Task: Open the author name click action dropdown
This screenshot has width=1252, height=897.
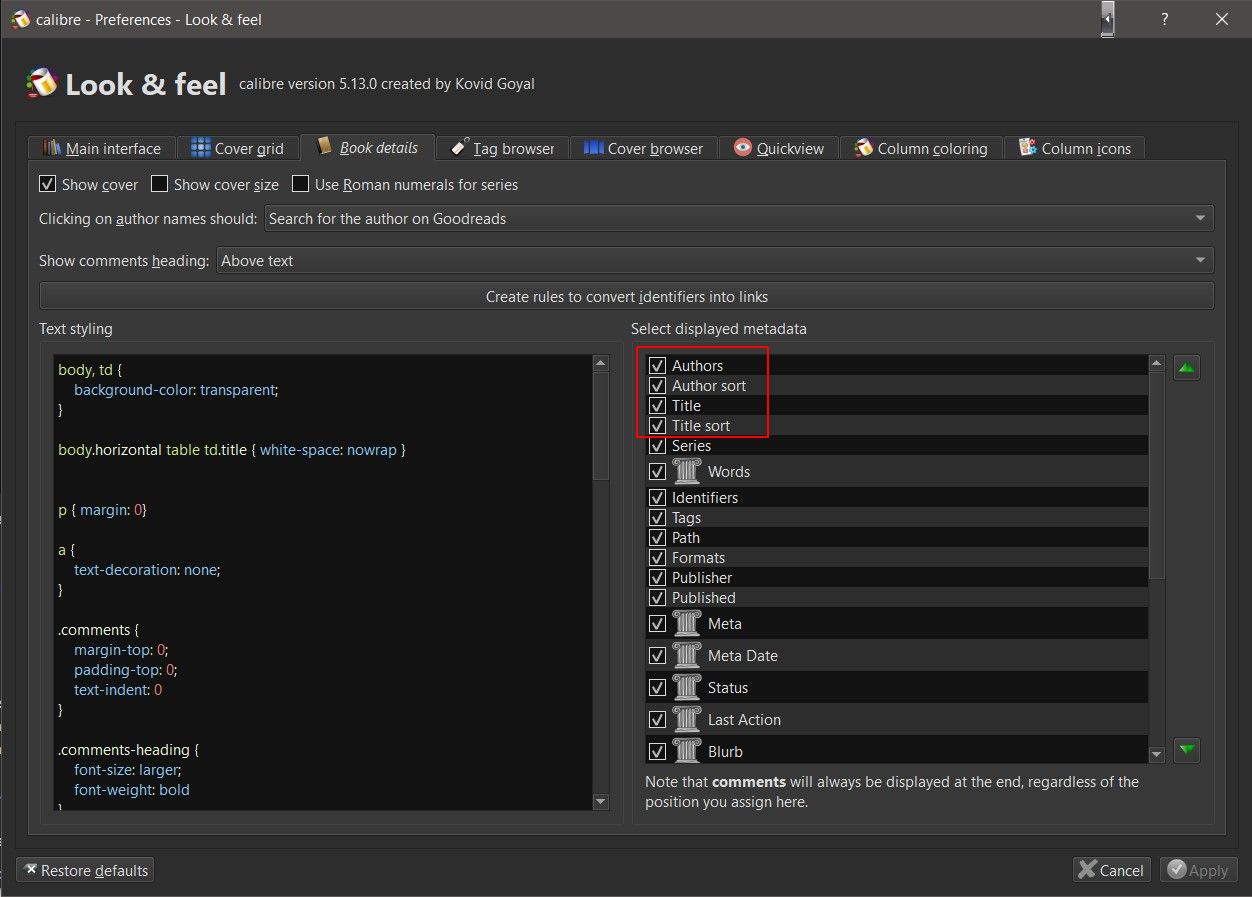Action: [x=738, y=219]
